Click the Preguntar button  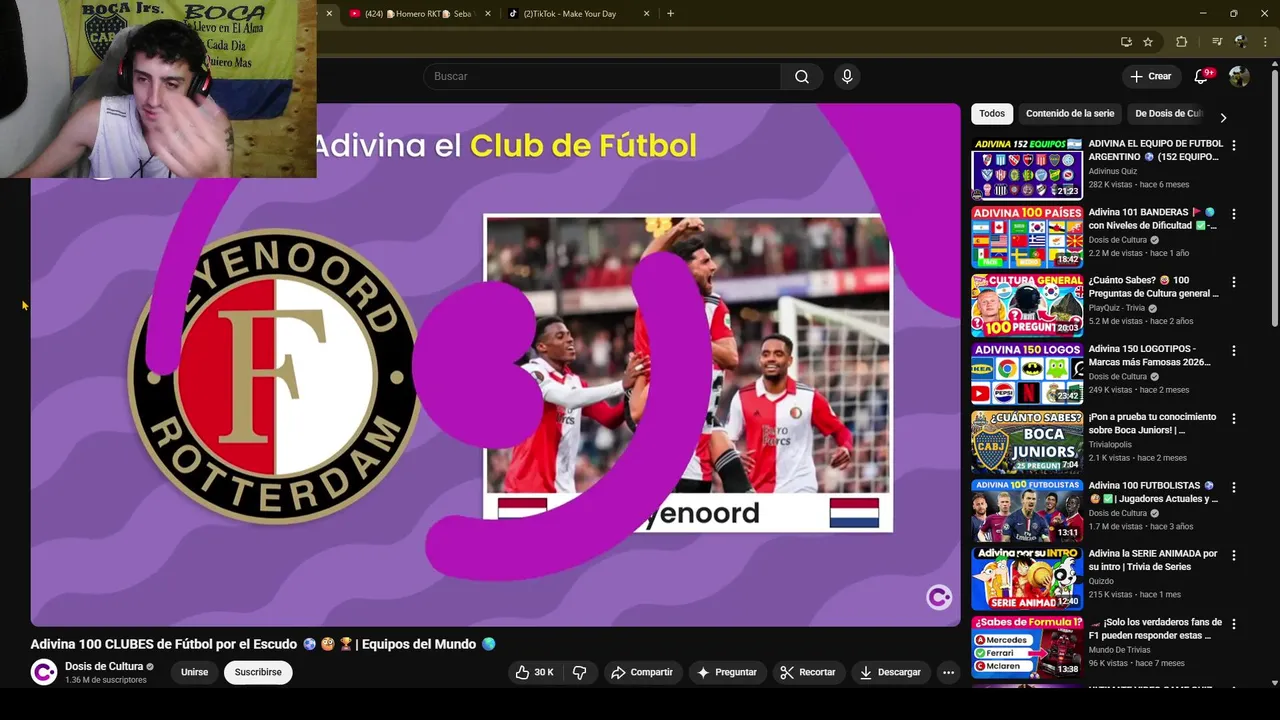(727, 672)
